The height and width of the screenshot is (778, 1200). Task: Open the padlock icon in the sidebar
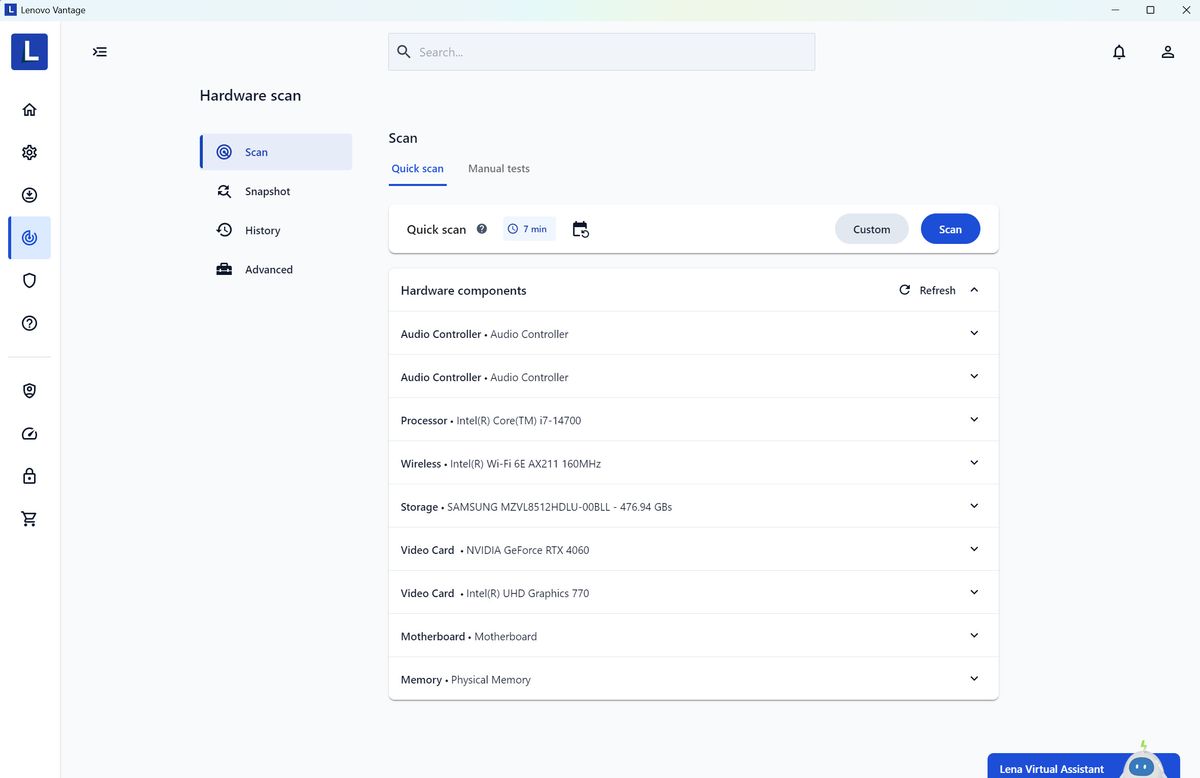click(29, 476)
